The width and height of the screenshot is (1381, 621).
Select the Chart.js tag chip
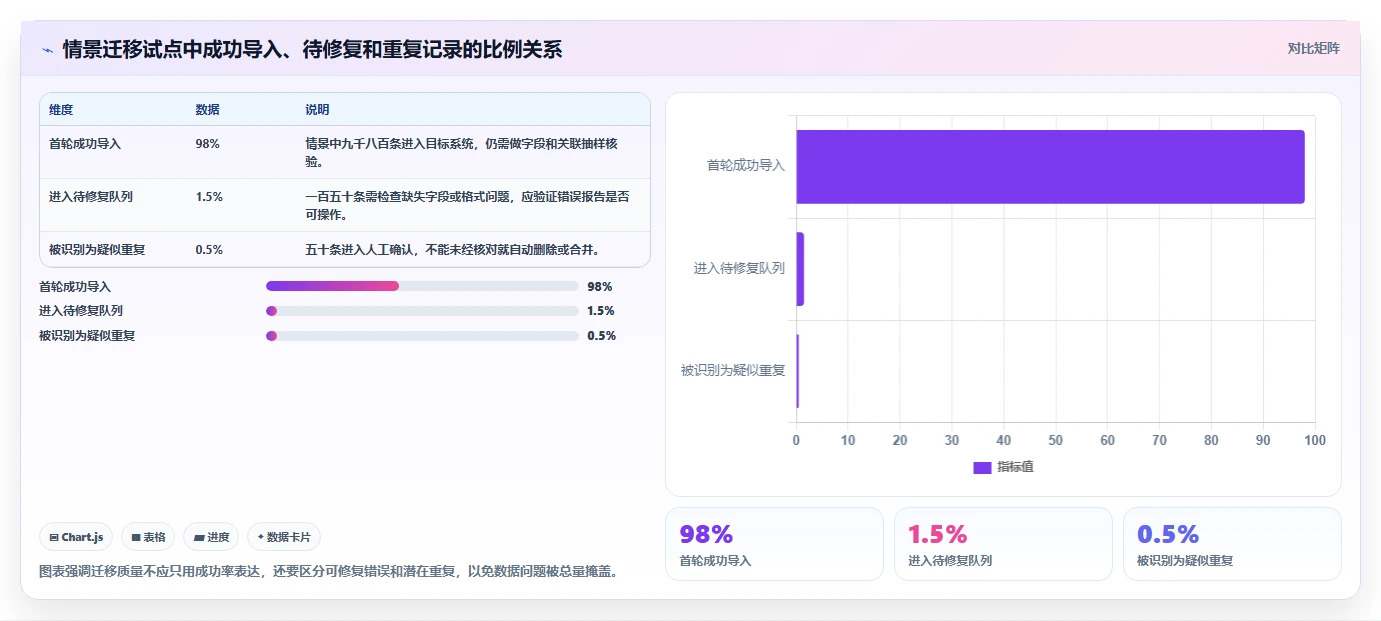76,537
